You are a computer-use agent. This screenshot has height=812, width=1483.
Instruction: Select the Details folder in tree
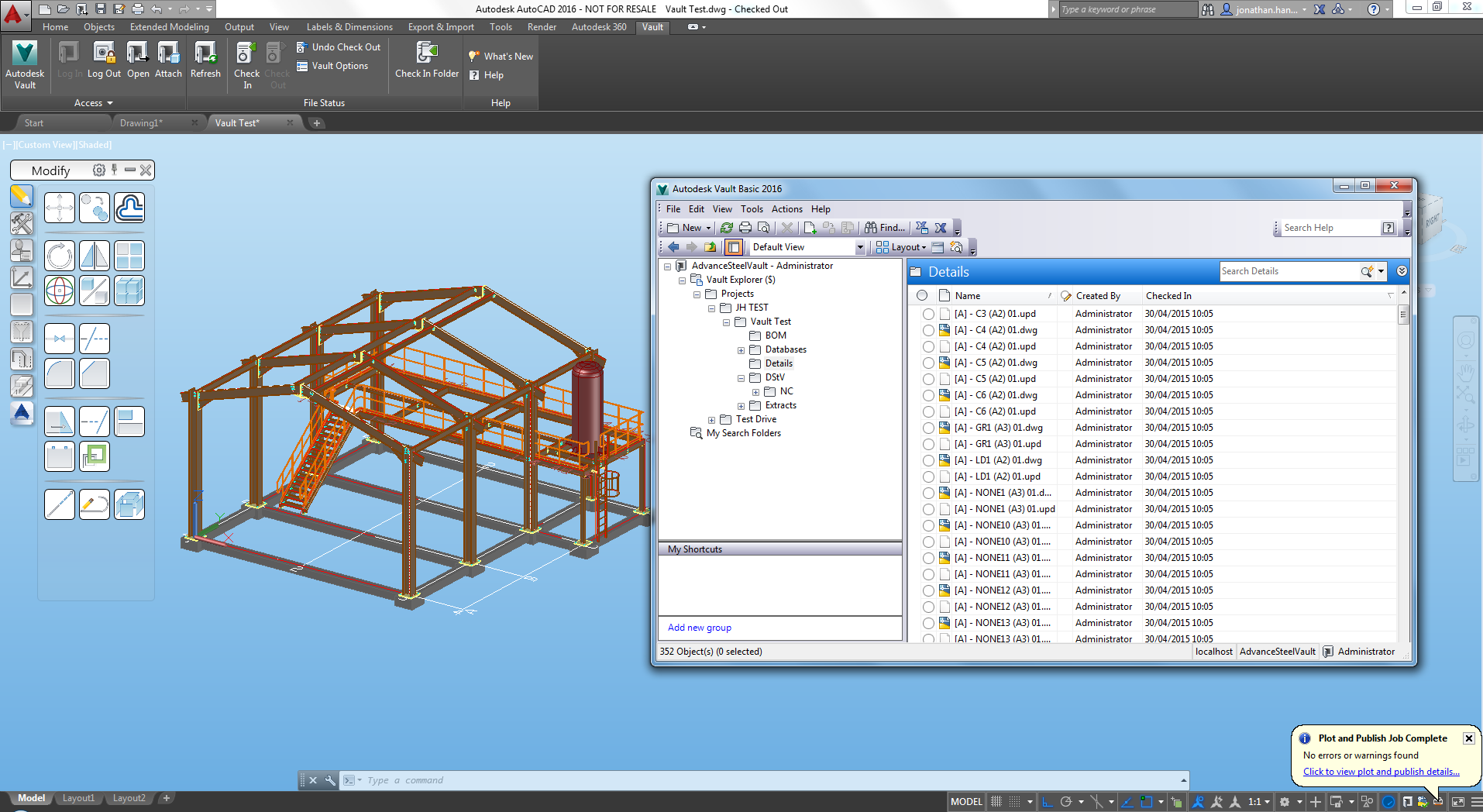(x=778, y=363)
